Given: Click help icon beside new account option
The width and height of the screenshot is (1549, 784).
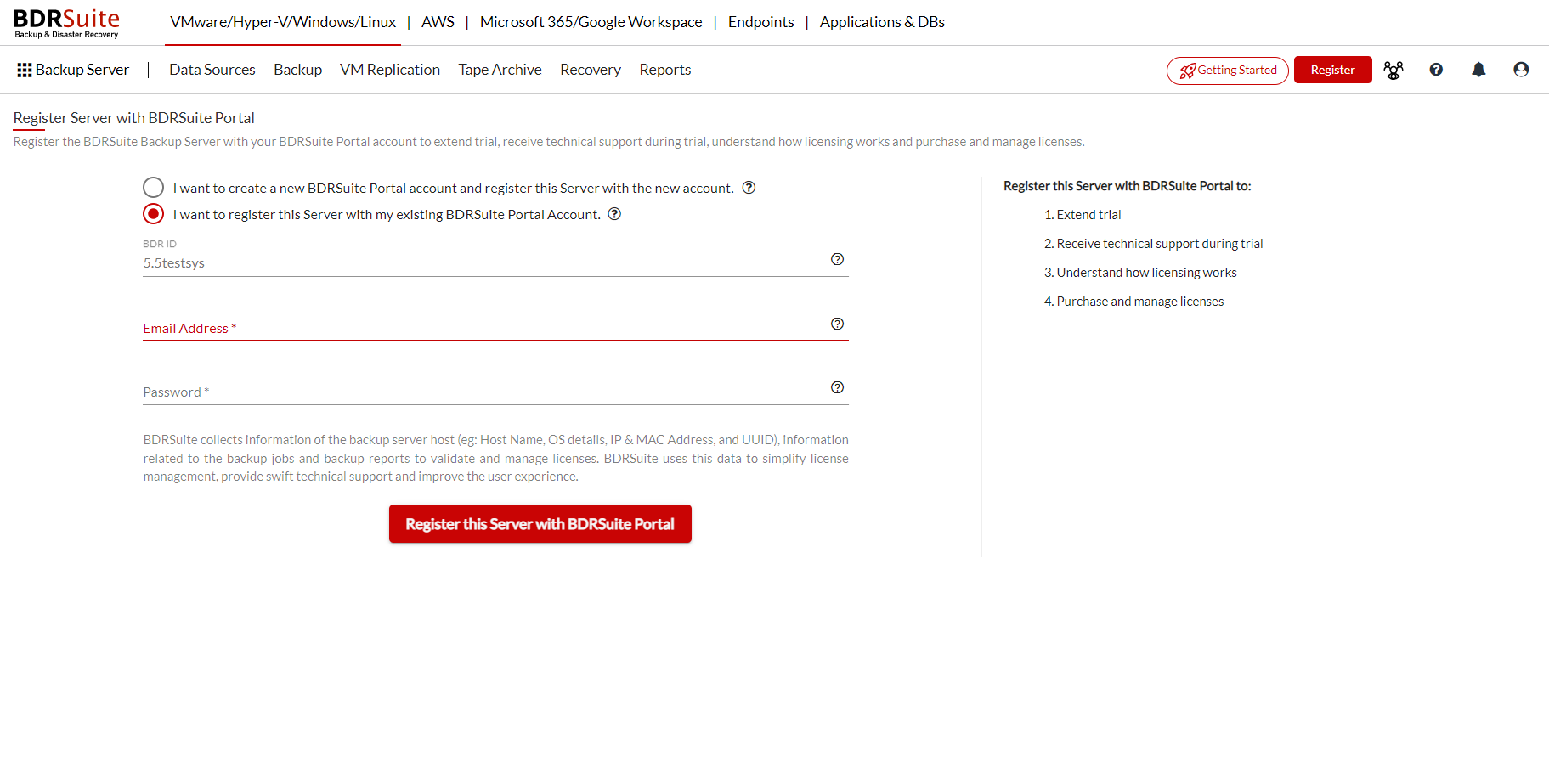Looking at the screenshot, I should pyautogui.click(x=749, y=188).
